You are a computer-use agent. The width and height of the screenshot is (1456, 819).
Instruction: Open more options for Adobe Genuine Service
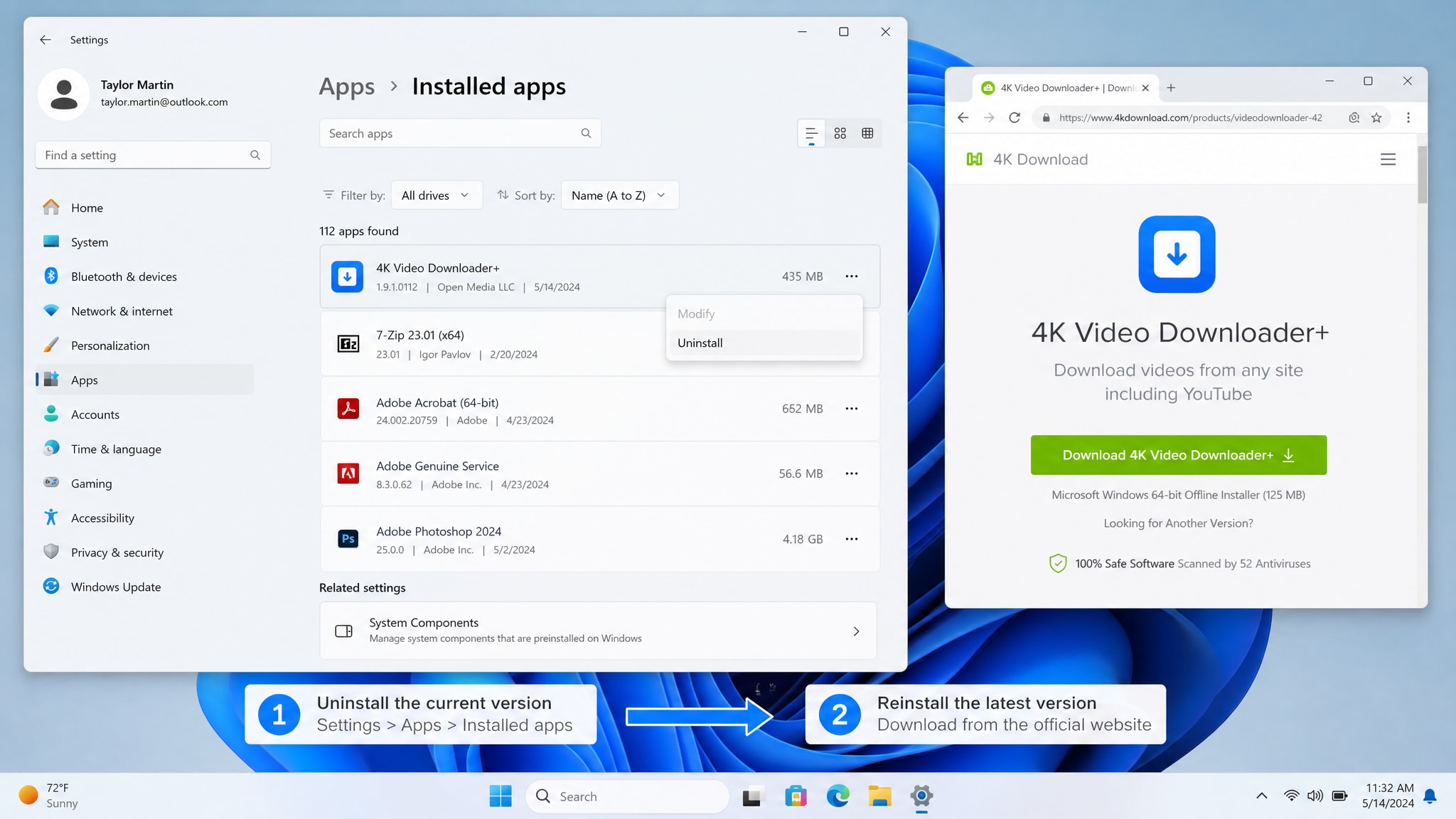click(x=851, y=473)
